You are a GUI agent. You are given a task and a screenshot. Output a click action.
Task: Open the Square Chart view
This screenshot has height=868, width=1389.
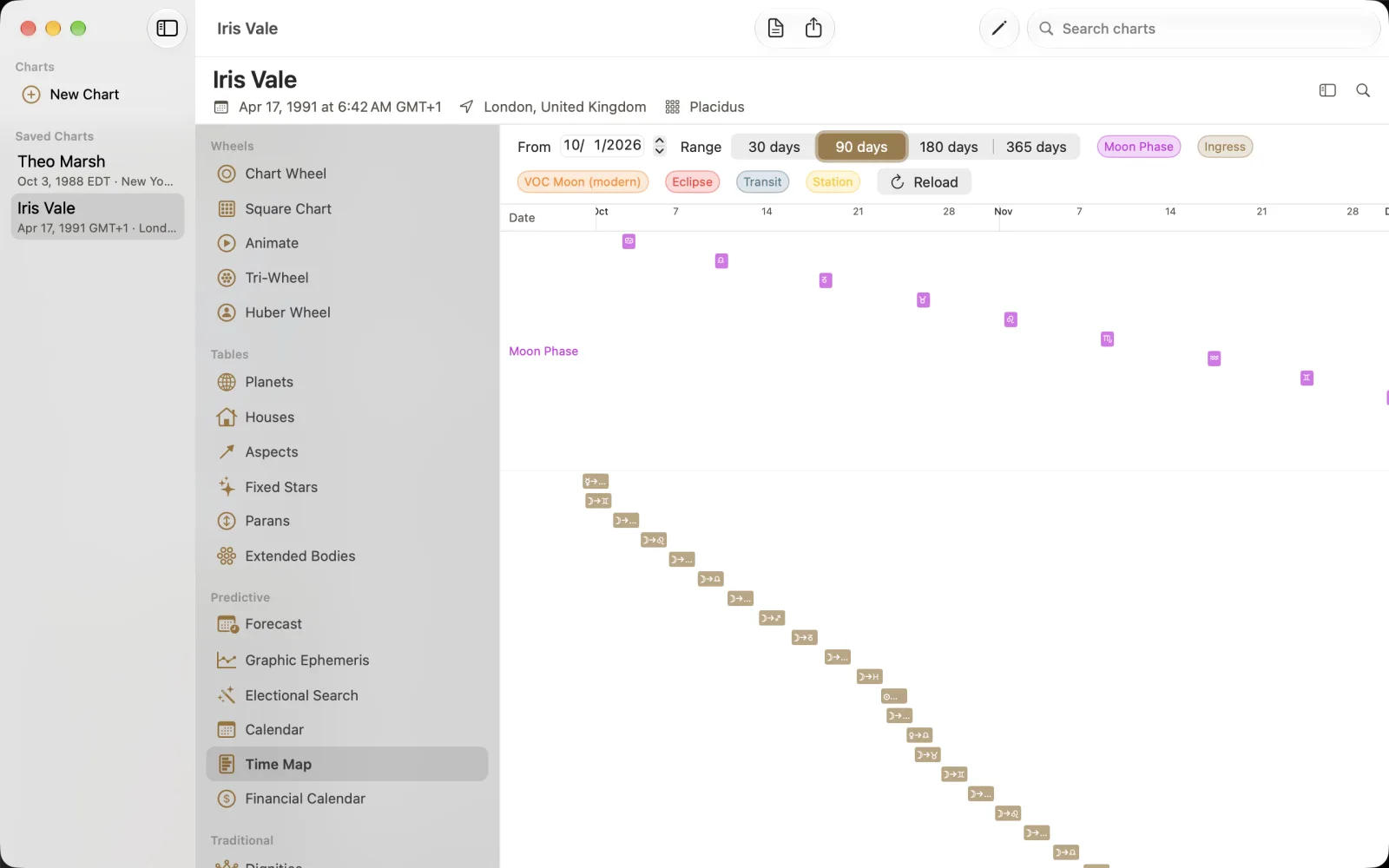tap(347, 208)
